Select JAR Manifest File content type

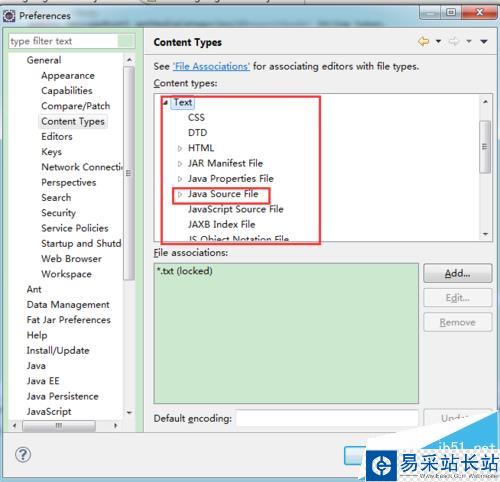(225, 163)
